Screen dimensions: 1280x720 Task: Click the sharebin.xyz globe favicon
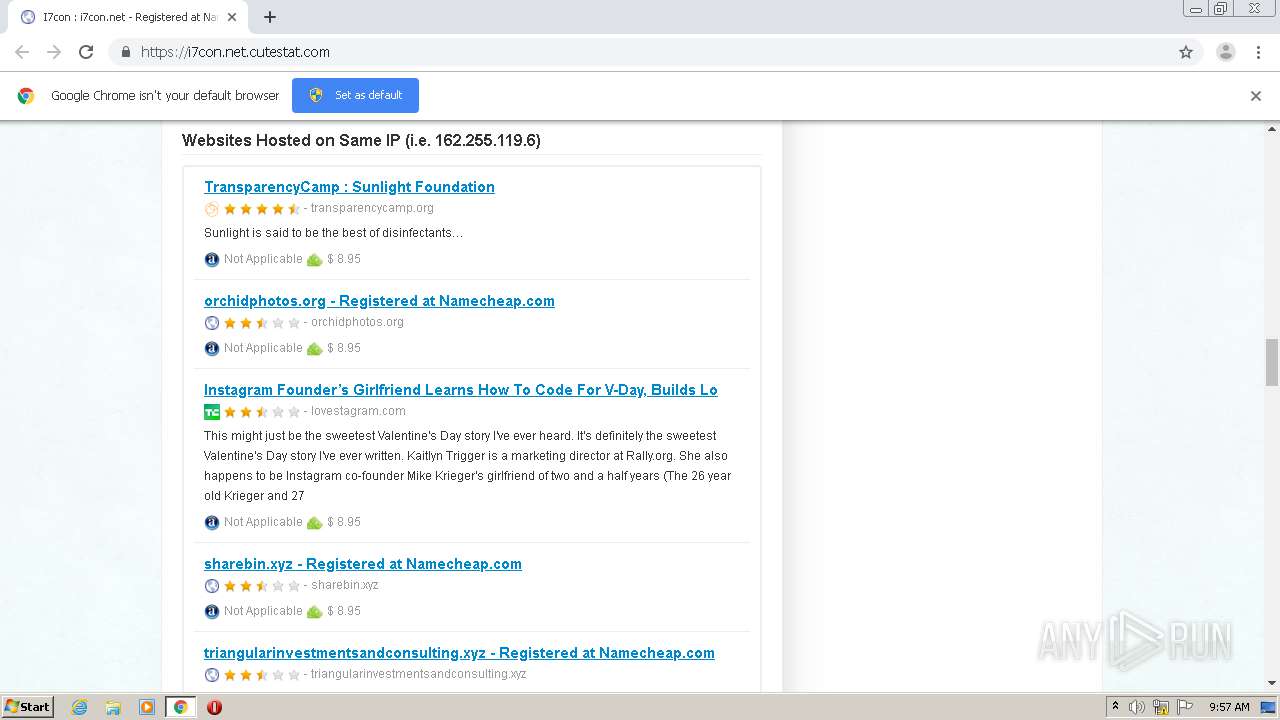coord(211,586)
